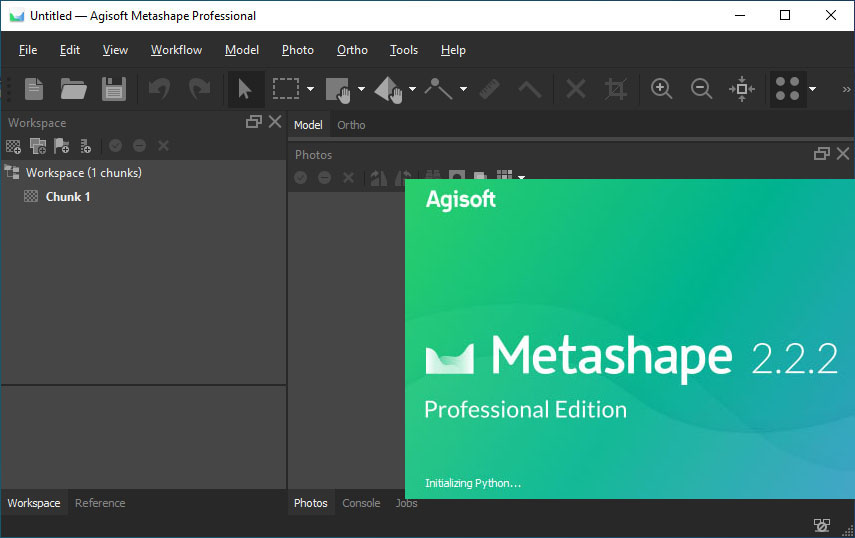The height and width of the screenshot is (538, 855).
Task: Expand the toolbar overflow chevron
Action: (846, 89)
